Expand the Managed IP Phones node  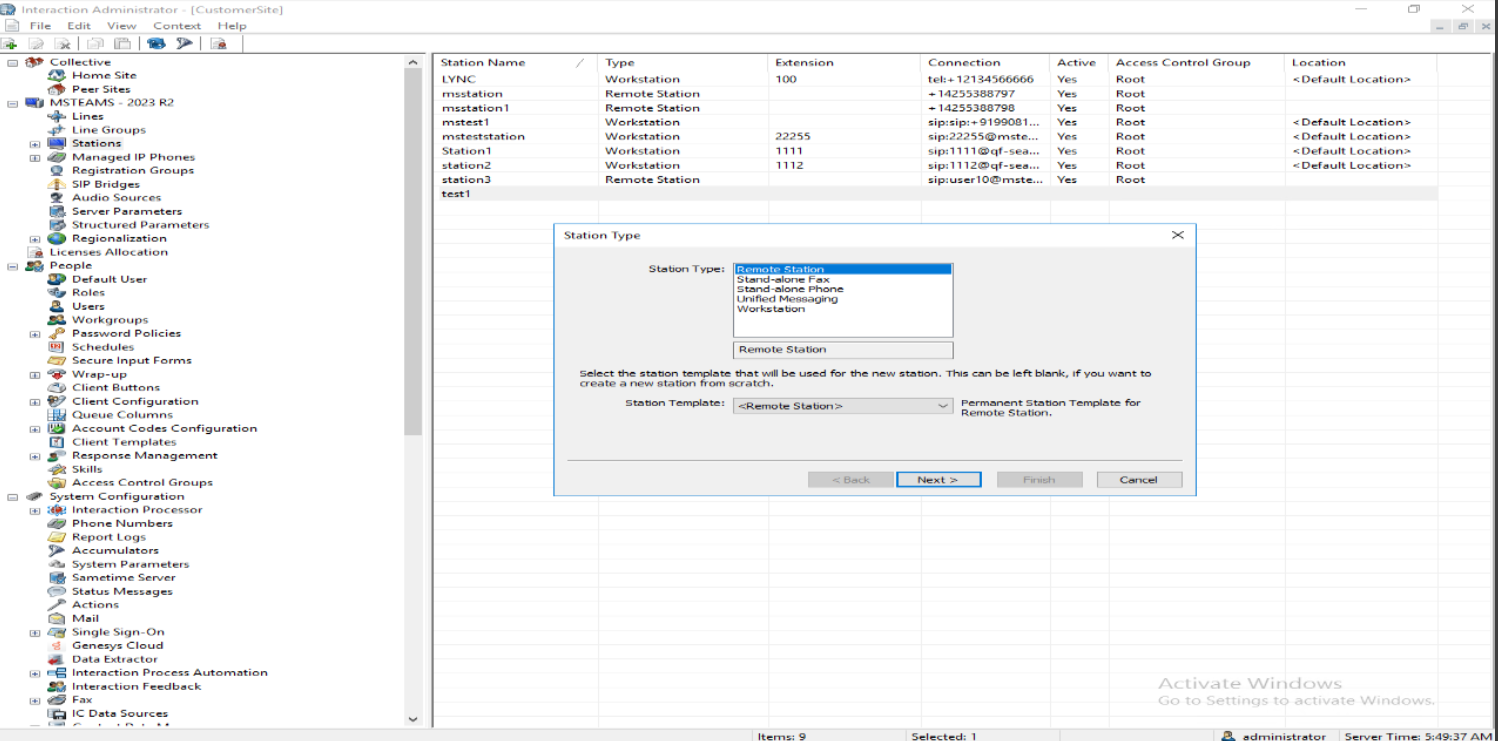[35, 157]
